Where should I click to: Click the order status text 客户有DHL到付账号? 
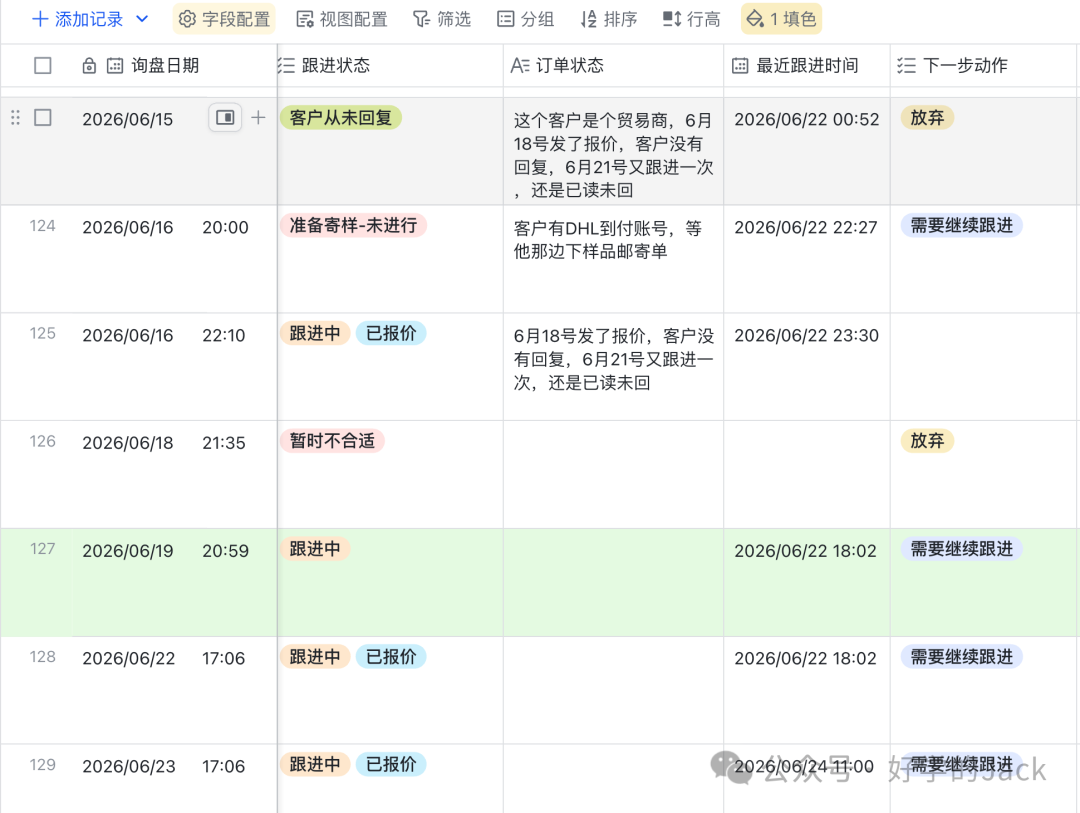(608, 240)
